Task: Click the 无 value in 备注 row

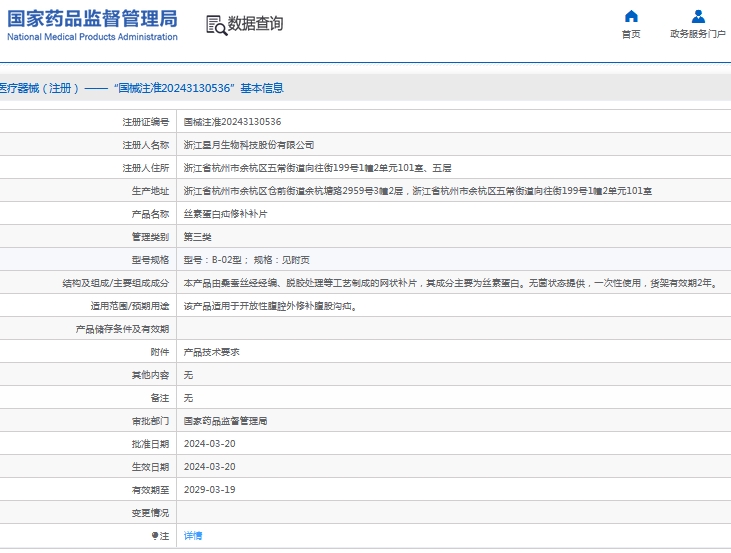Action: 188,398
